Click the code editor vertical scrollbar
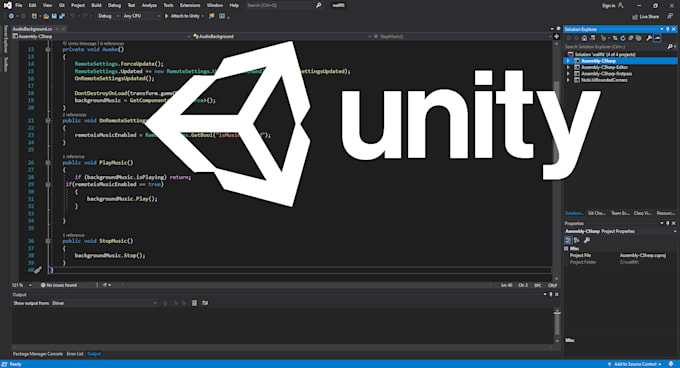 click(x=556, y=160)
